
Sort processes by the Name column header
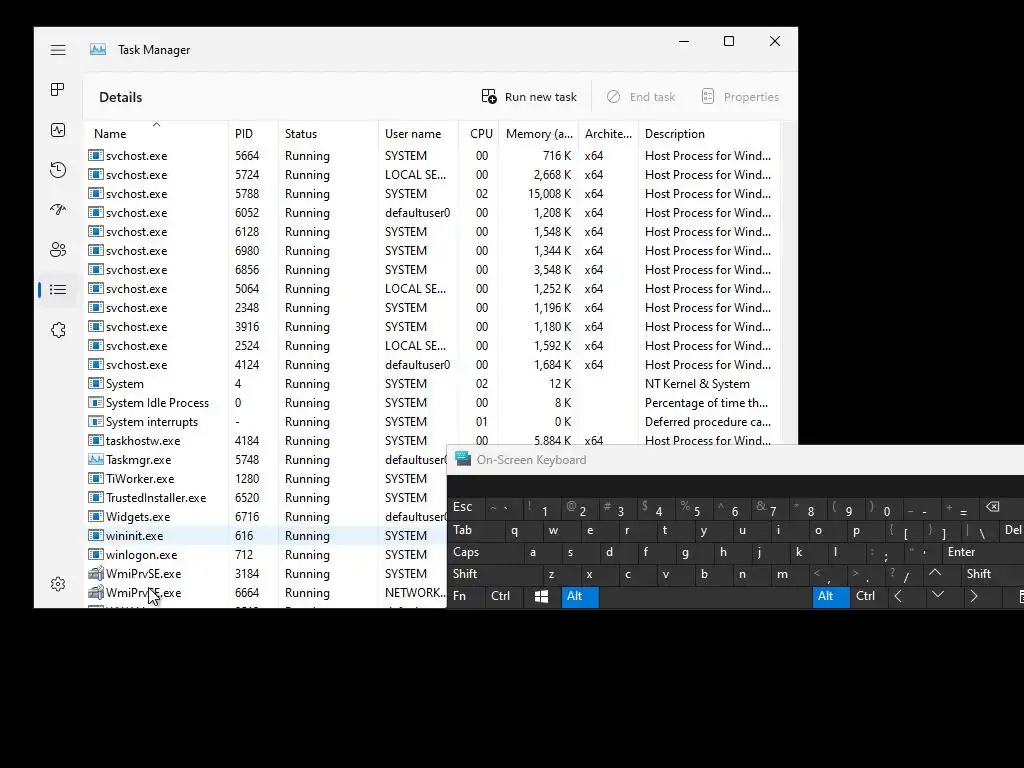(156, 133)
